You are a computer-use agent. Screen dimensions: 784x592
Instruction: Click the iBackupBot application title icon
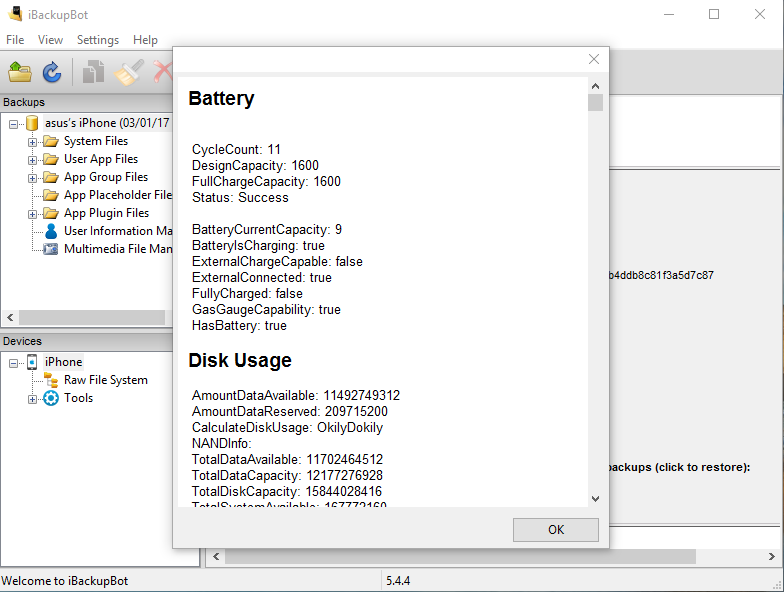(16, 14)
